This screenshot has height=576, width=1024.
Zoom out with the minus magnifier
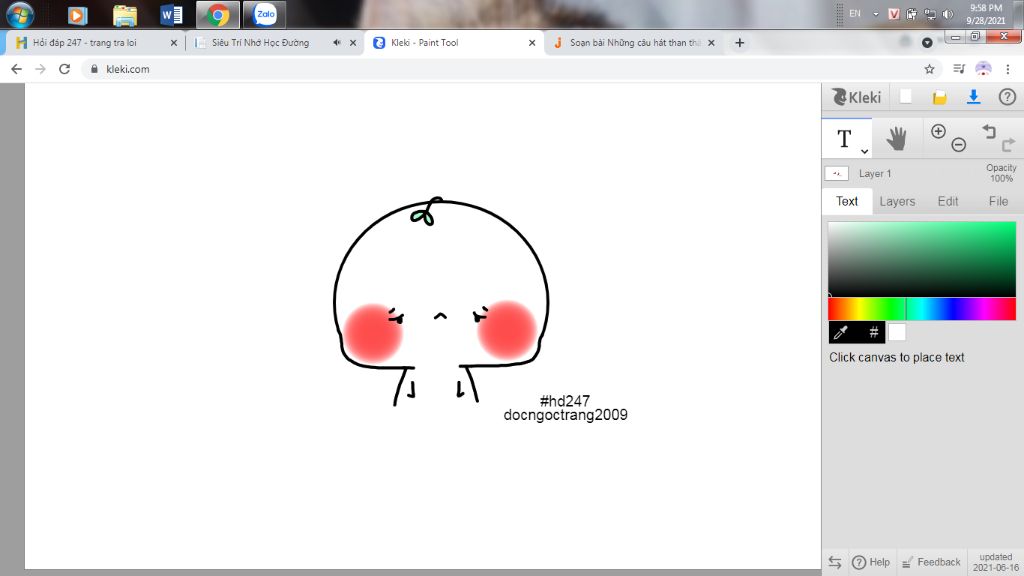959,144
